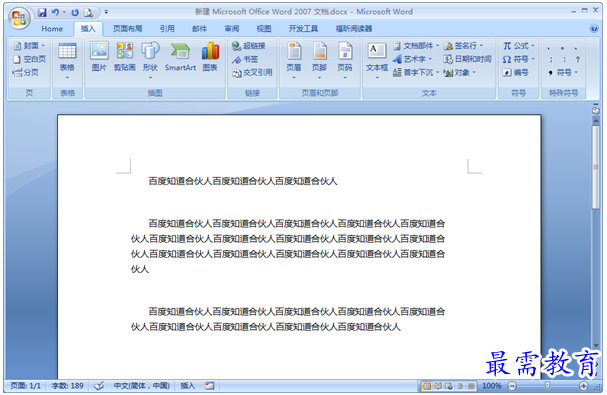The height and width of the screenshot is (395, 607).
Task: Open the 页脚 footer dropdown
Action: pyautogui.click(x=320, y=61)
